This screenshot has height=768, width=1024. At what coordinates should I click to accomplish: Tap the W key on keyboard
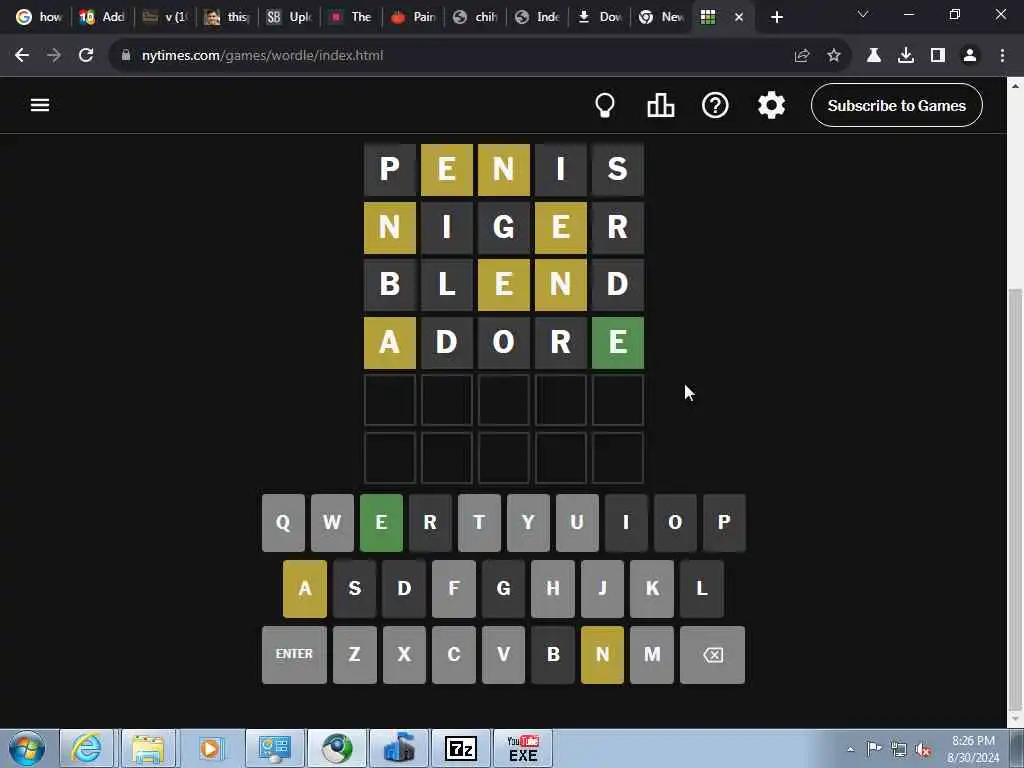pyautogui.click(x=332, y=522)
